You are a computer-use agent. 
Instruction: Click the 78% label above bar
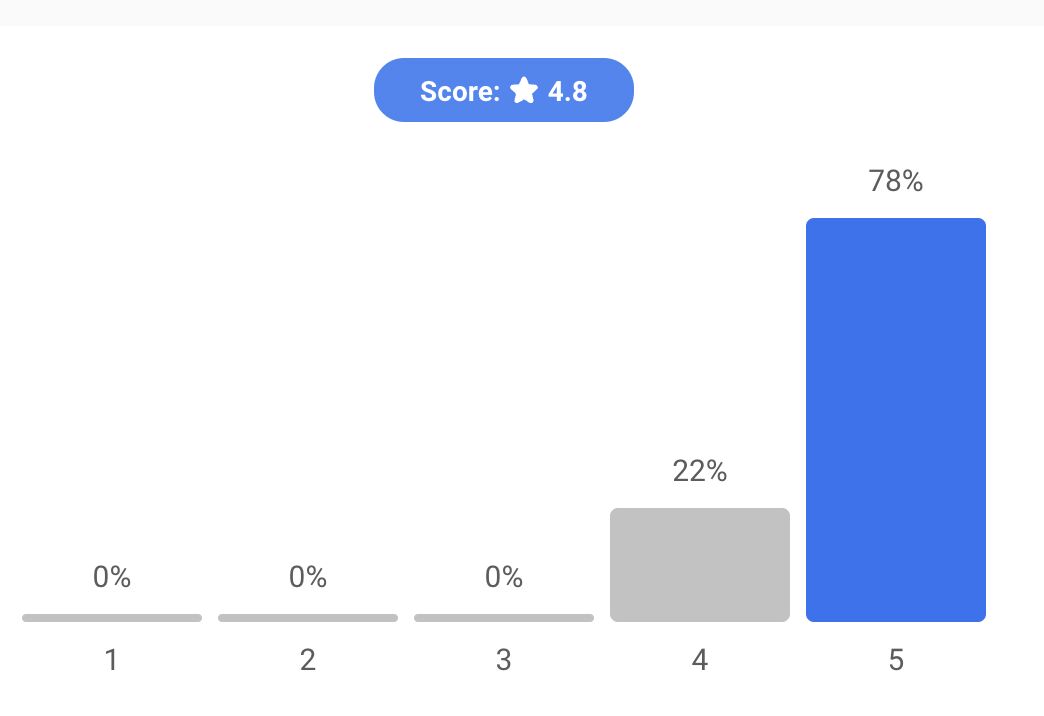896,181
